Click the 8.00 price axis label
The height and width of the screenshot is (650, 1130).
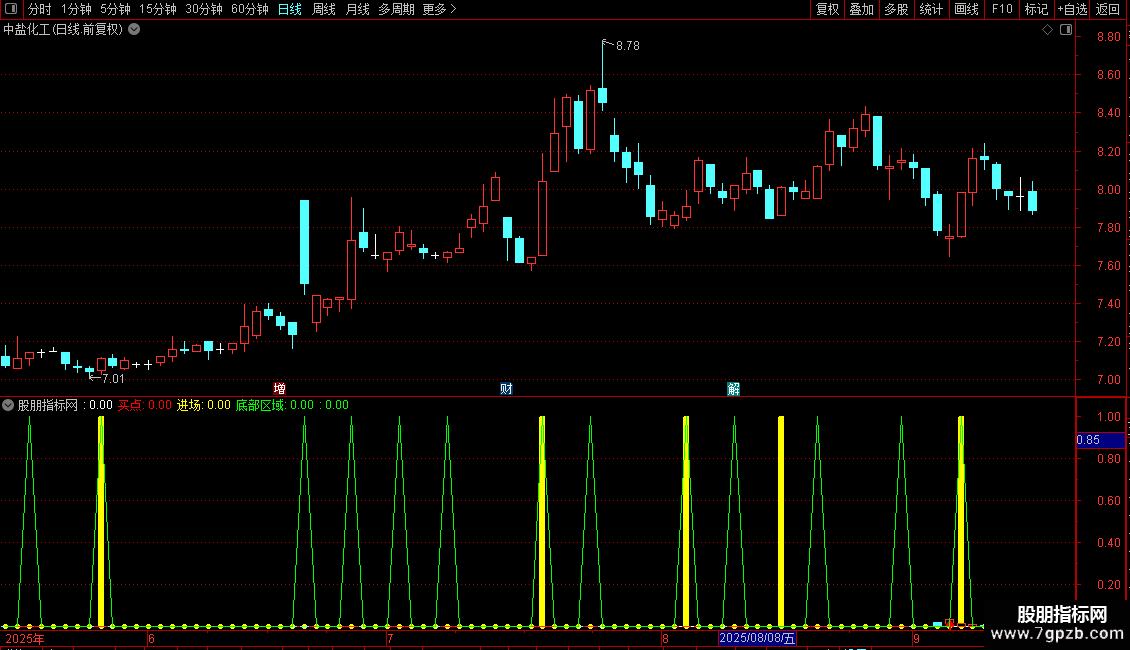coord(1108,190)
